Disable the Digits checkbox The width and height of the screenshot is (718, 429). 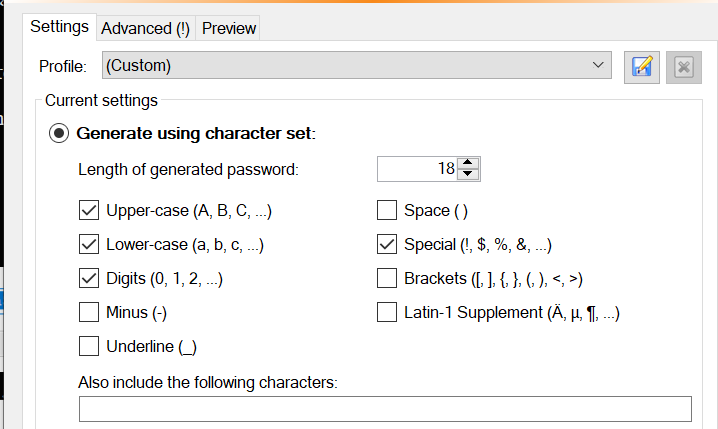(x=89, y=278)
